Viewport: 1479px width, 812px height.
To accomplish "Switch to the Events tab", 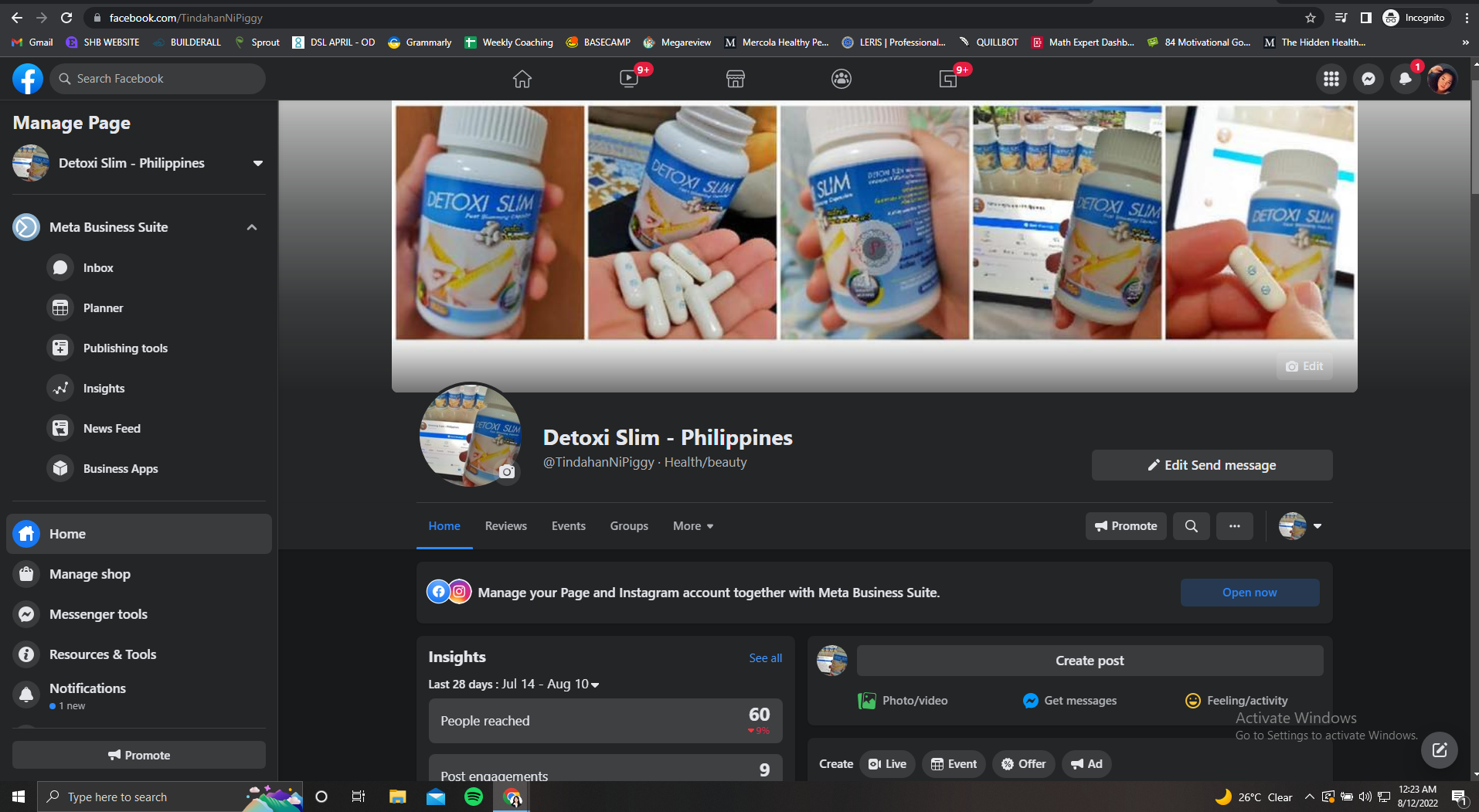I will click(568, 525).
